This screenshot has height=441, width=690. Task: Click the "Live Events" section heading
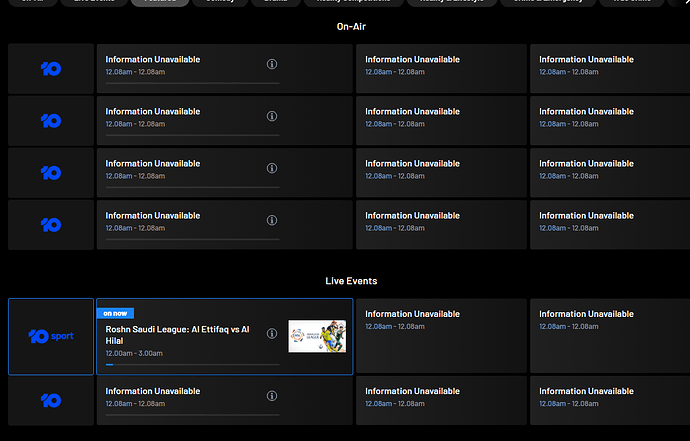(x=351, y=281)
